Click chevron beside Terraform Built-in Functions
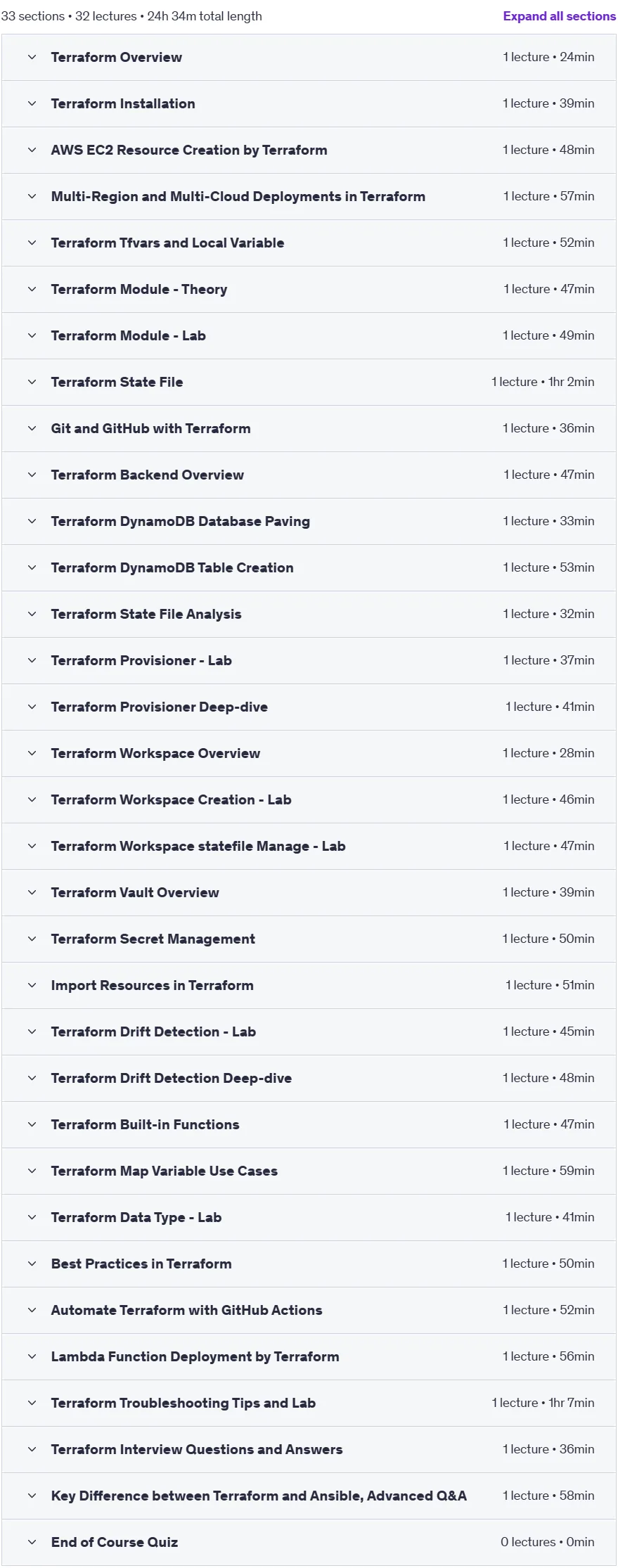The height and width of the screenshot is (1568, 618). pyautogui.click(x=32, y=1124)
